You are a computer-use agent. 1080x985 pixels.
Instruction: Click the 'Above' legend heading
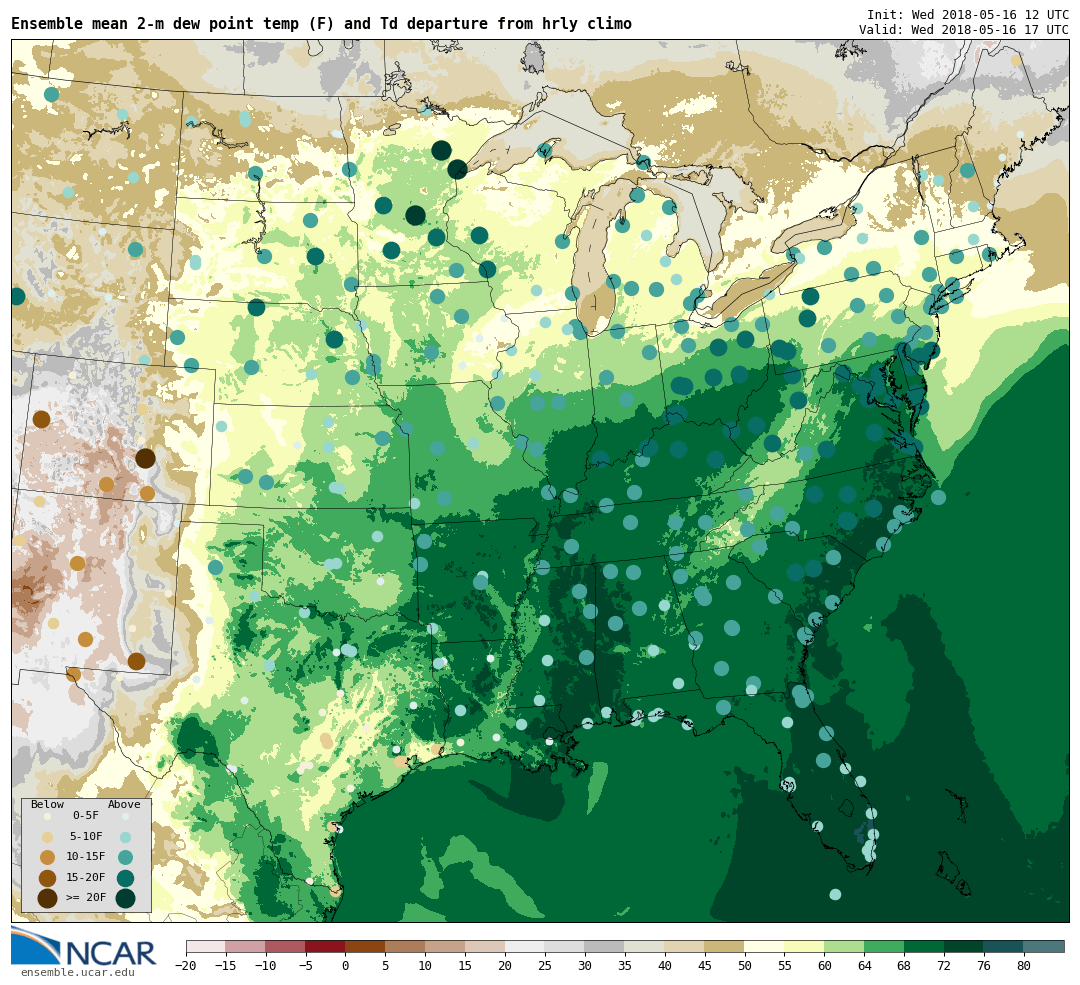pyautogui.click(x=124, y=805)
